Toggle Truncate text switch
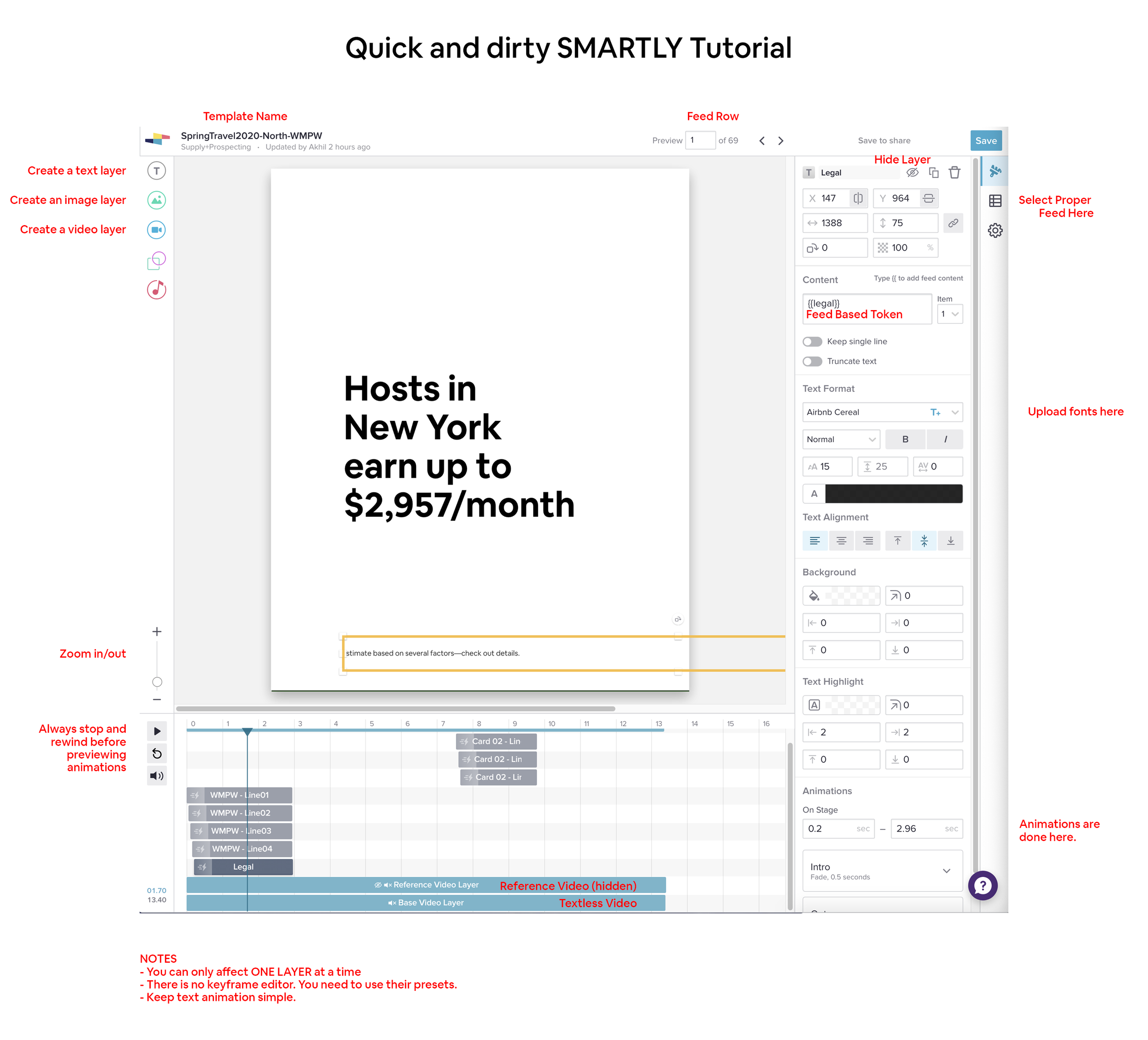Screen dimensions: 1148x1040 pos(813,362)
